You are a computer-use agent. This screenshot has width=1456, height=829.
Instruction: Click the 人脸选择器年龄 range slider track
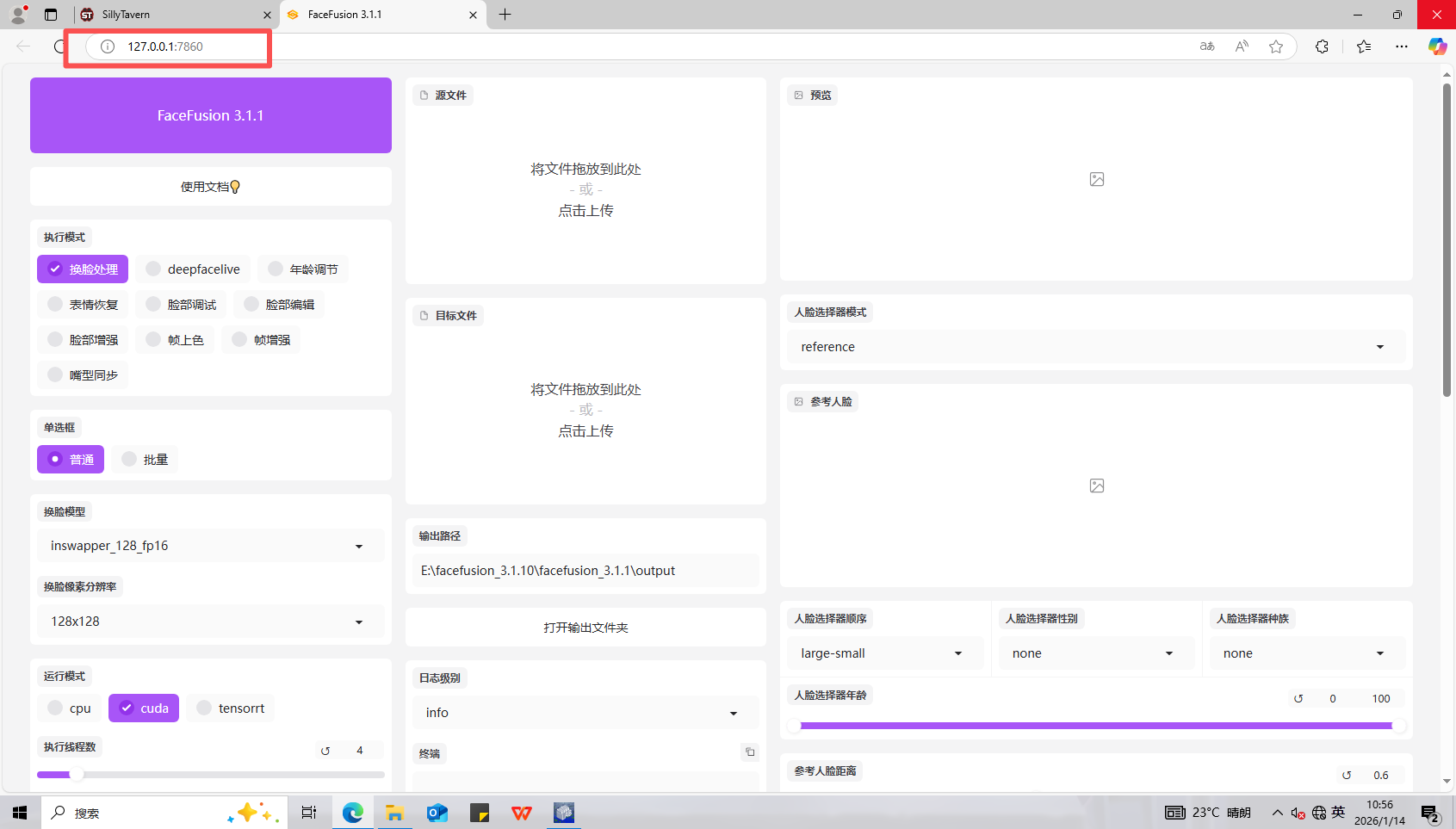pyautogui.click(x=1096, y=726)
